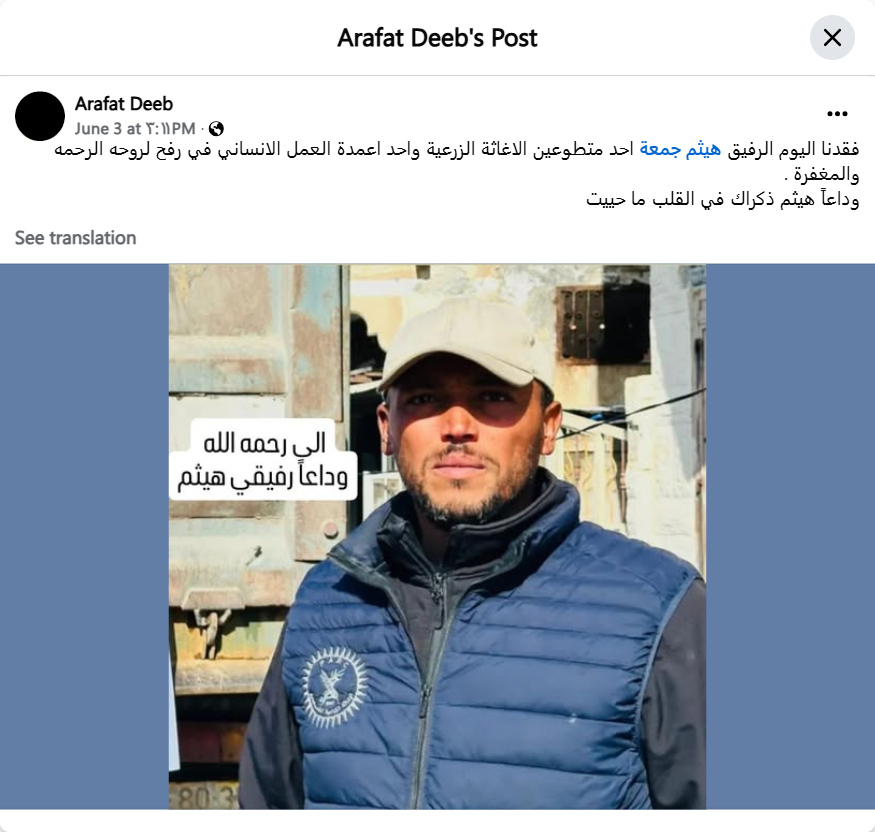Click the beige cap in the photo

tap(462, 344)
